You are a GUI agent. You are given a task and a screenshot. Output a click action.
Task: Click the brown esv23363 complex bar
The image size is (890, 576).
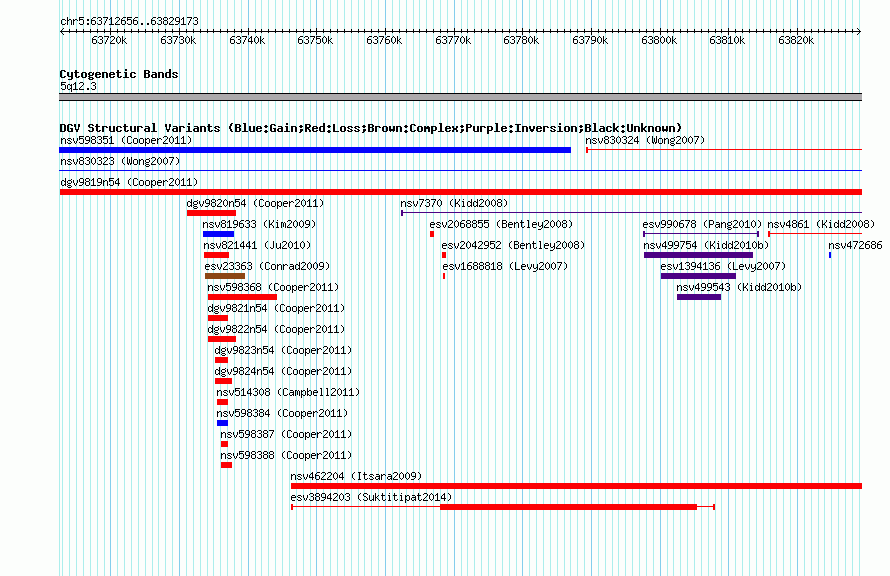(225, 276)
